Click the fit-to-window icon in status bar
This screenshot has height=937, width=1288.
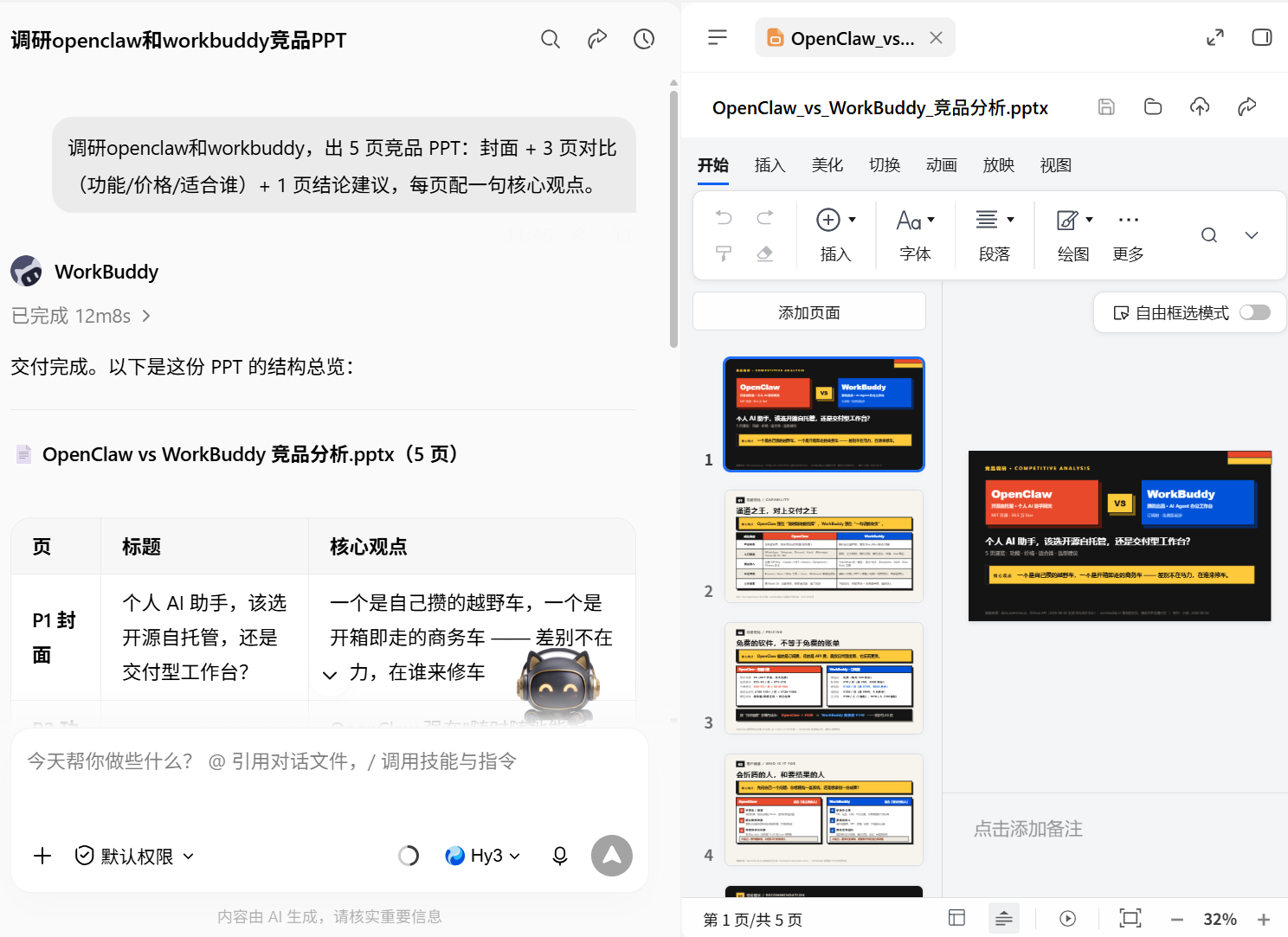pyautogui.click(x=1130, y=918)
